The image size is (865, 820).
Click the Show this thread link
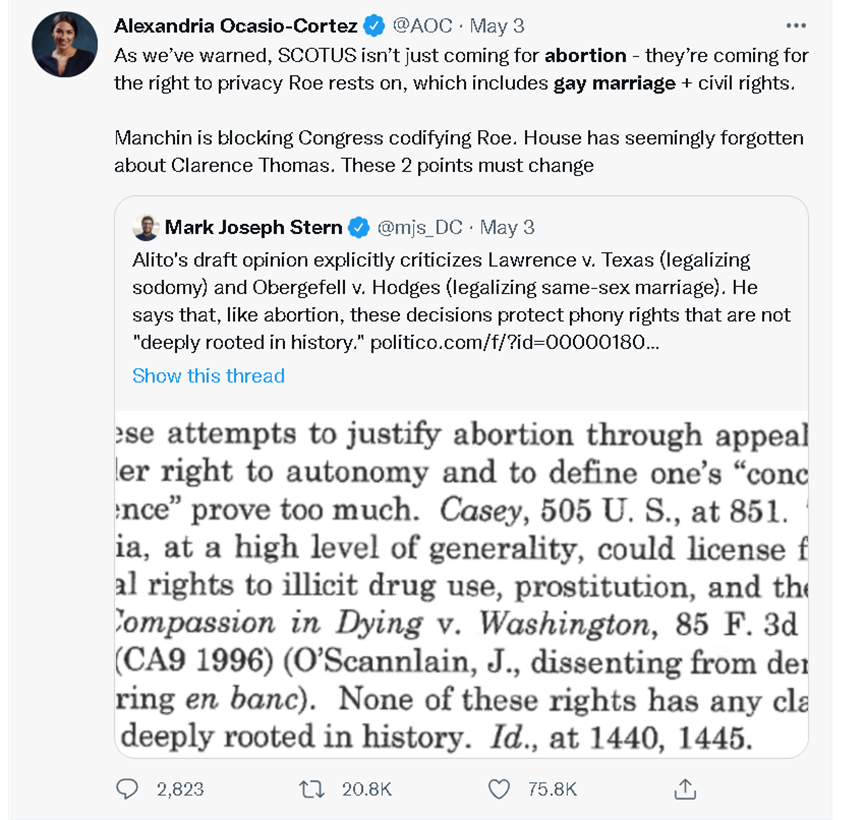point(208,376)
